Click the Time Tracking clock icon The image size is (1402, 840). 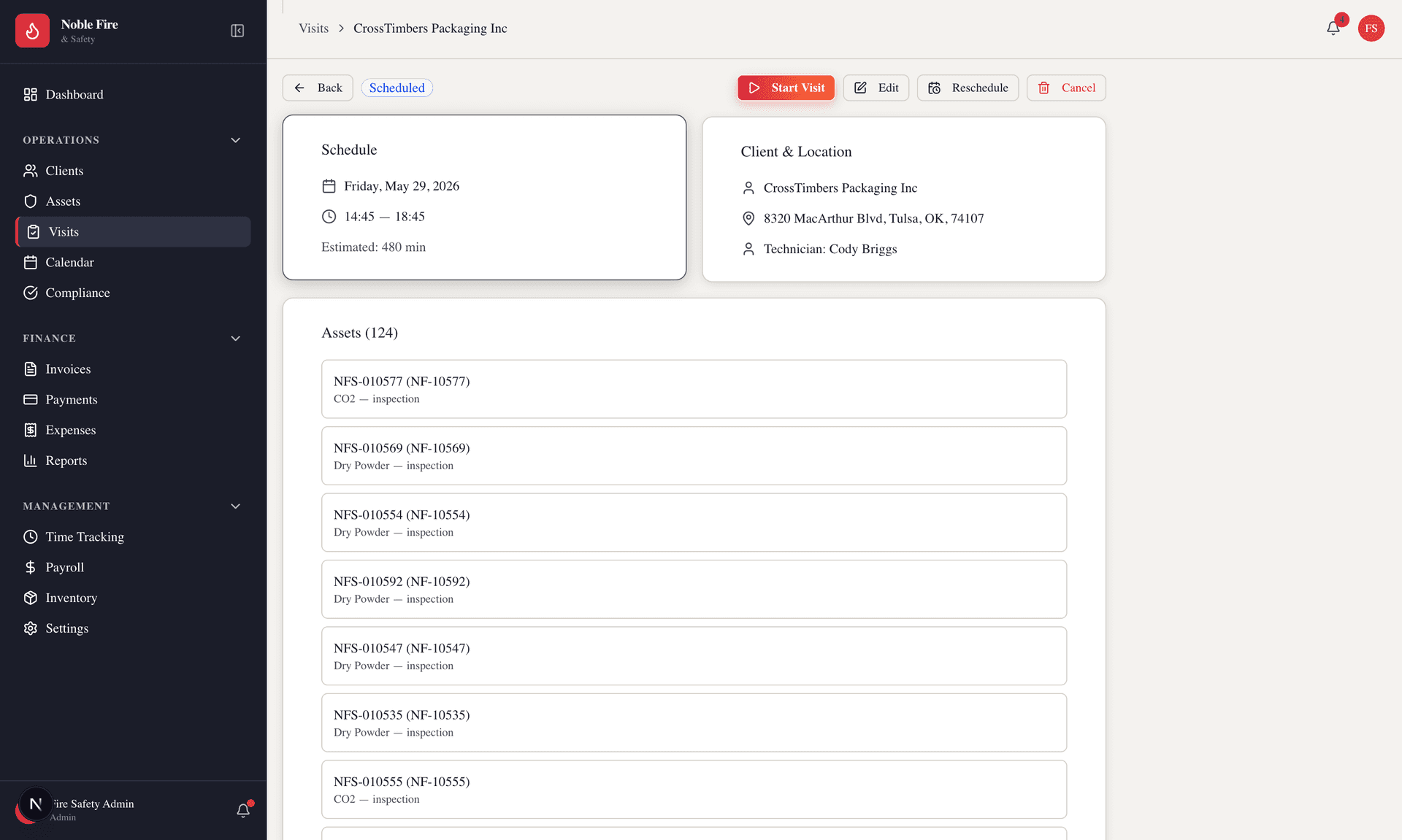click(31, 536)
